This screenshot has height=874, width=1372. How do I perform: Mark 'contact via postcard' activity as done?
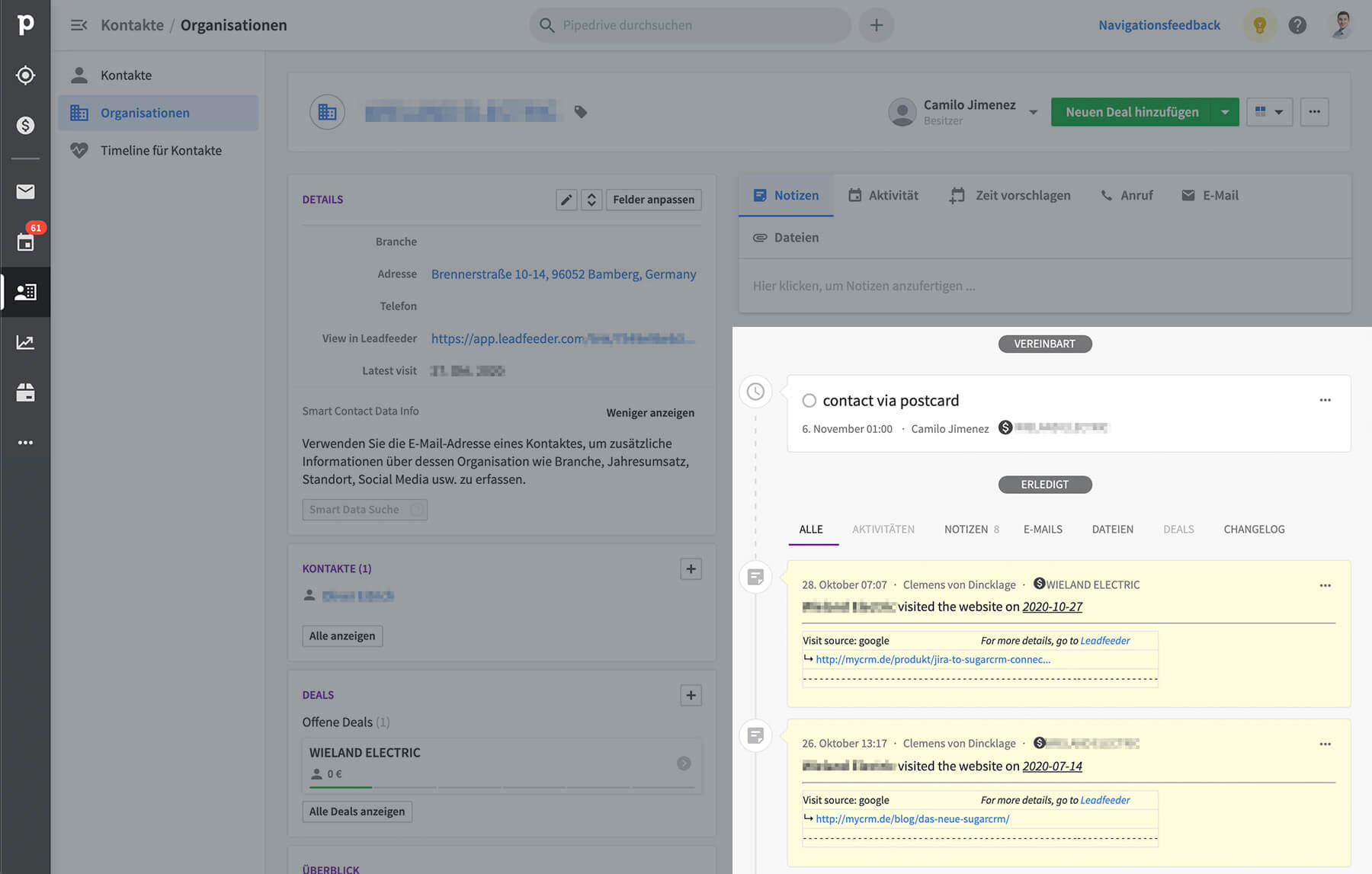[x=809, y=401]
